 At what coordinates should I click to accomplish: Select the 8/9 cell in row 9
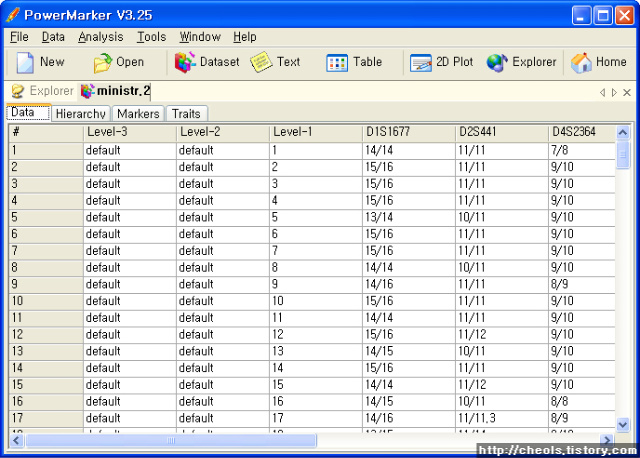point(582,284)
